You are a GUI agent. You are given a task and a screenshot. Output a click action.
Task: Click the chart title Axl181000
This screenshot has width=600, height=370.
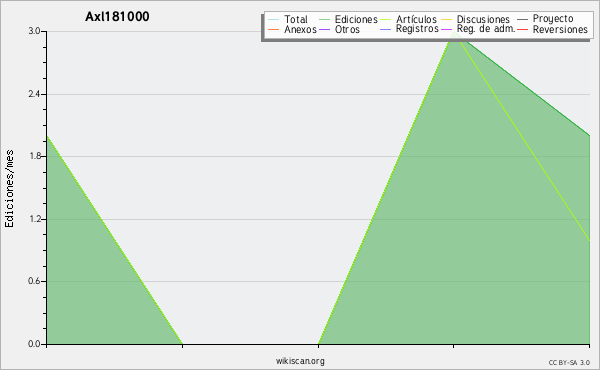click(117, 16)
